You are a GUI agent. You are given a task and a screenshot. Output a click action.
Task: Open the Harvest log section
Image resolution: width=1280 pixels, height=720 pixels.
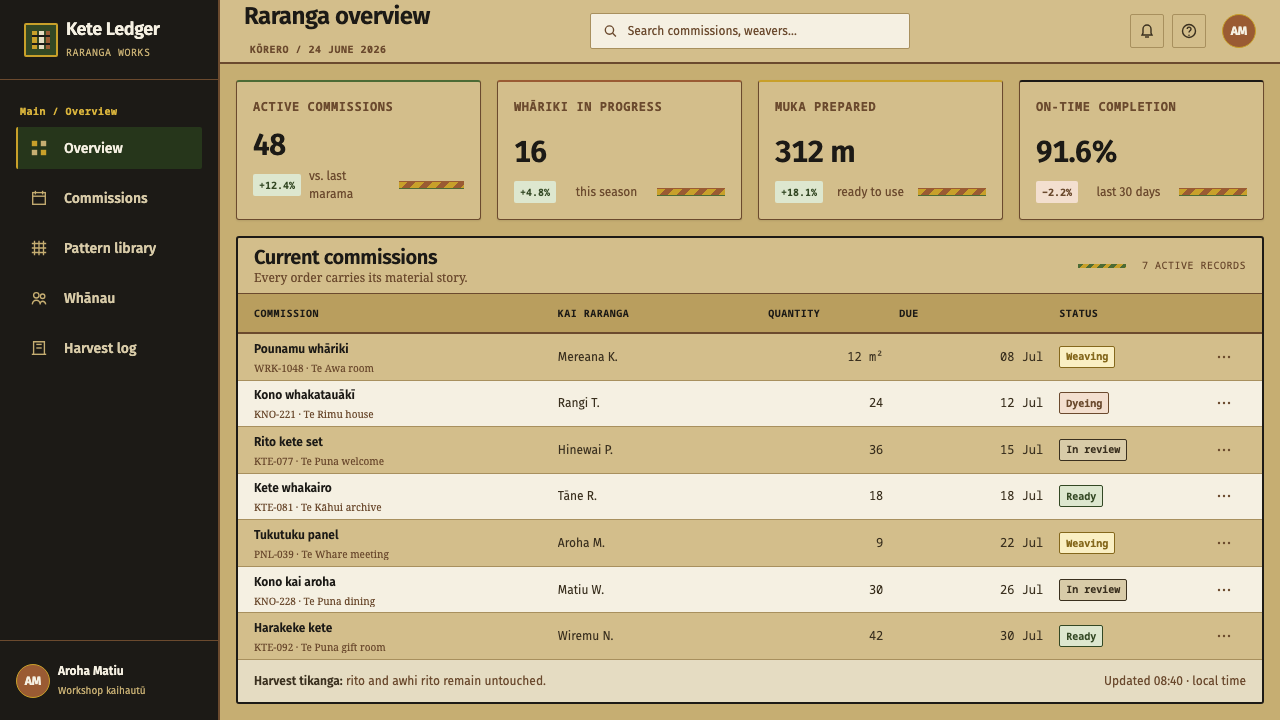click(109, 348)
